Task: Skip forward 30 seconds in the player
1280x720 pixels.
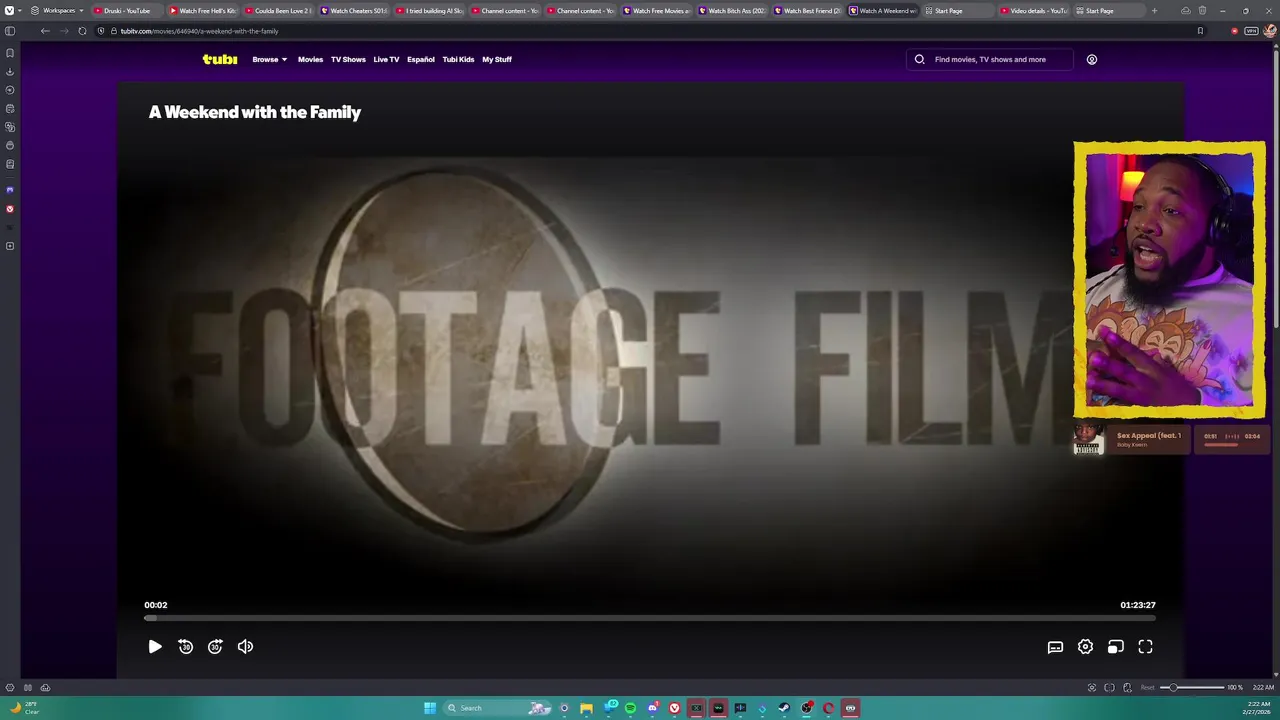Action: [x=215, y=647]
